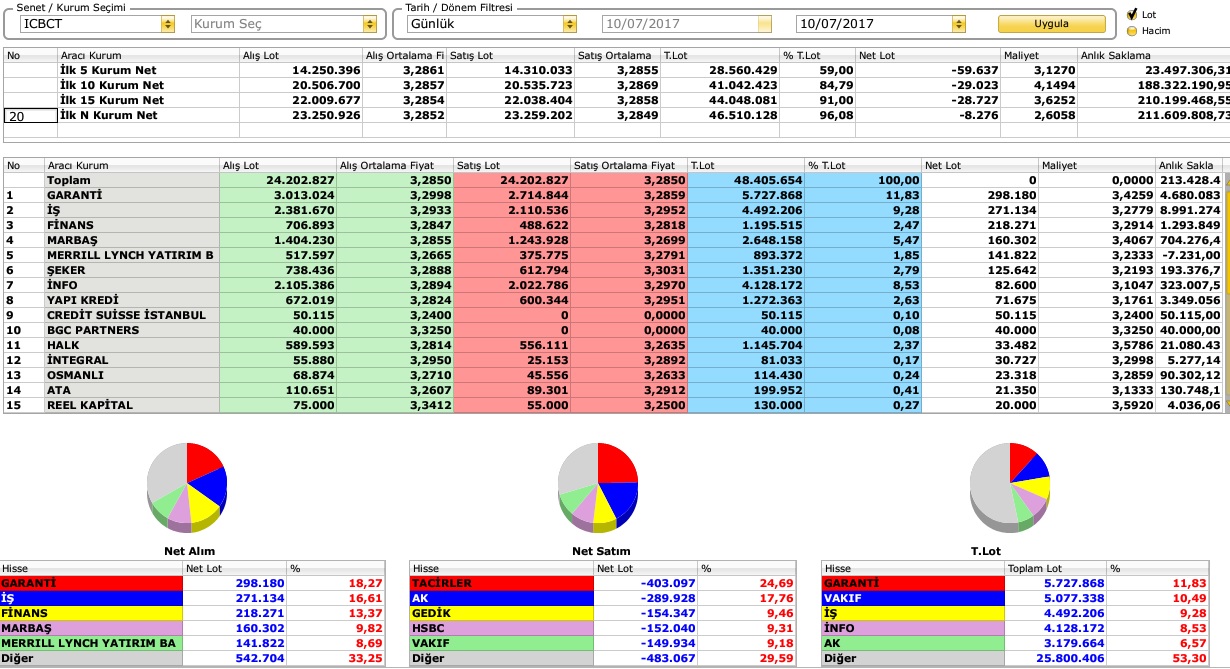The height and width of the screenshot is (669, 1230).
Task: Click the Net Alım pie chart
Action: click(x=187, y=487)
